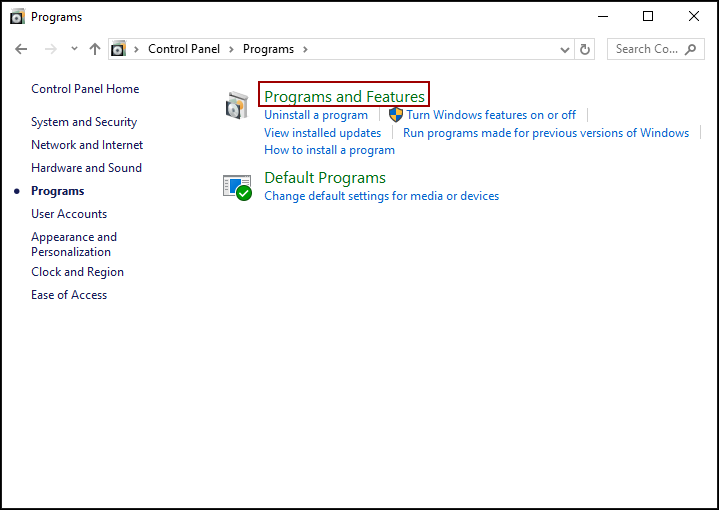This screenshot has width=719, height=510.
Task: Select Programs in the breadcrumb
Action: tap(268, 49)
